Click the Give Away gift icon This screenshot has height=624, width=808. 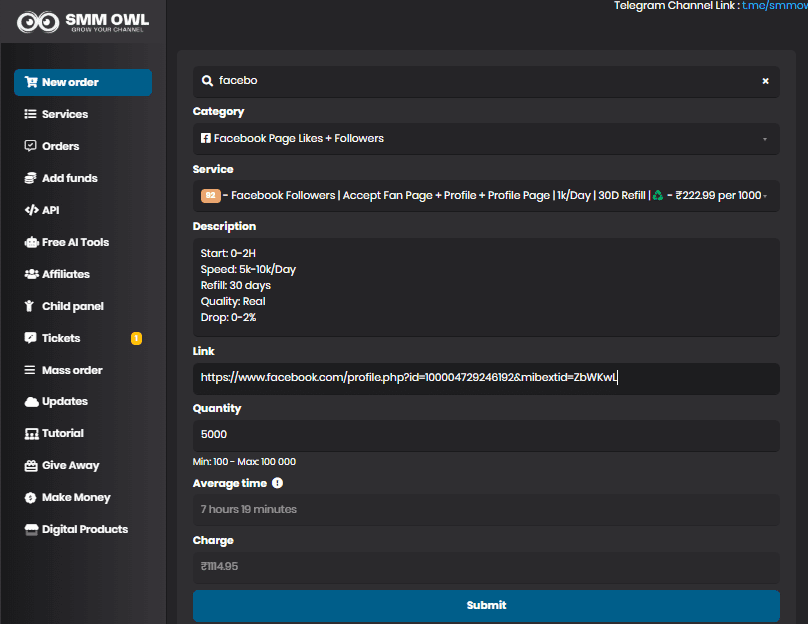(31, 465)
